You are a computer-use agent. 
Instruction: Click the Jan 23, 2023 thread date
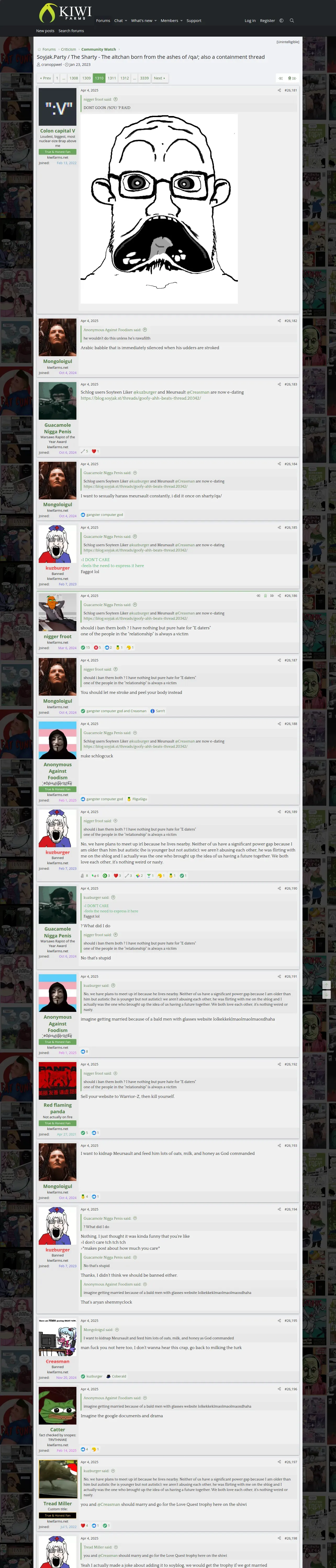tap(79, 65)
